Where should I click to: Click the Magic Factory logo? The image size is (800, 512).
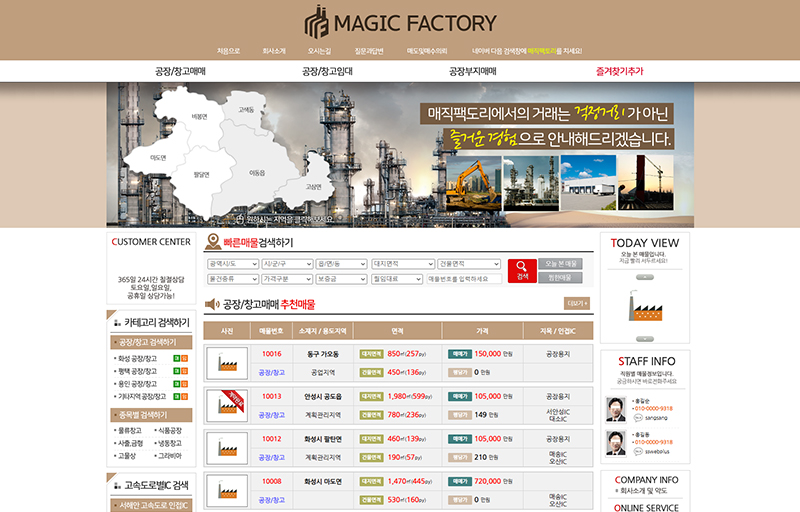click(x=400, y=22)
